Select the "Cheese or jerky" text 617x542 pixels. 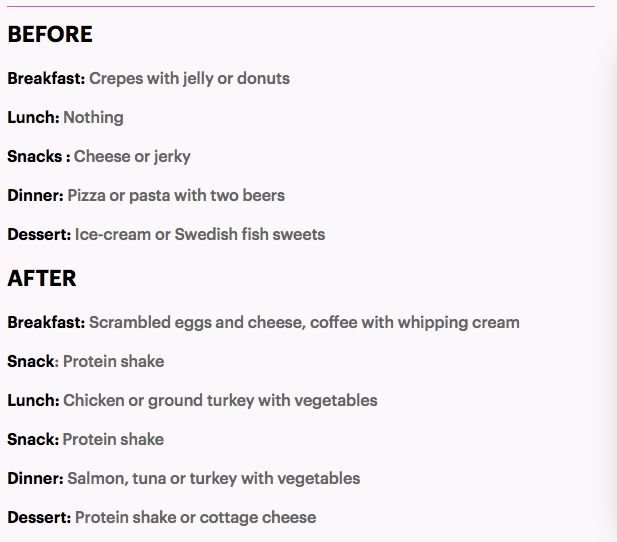(x=132, y=156)
